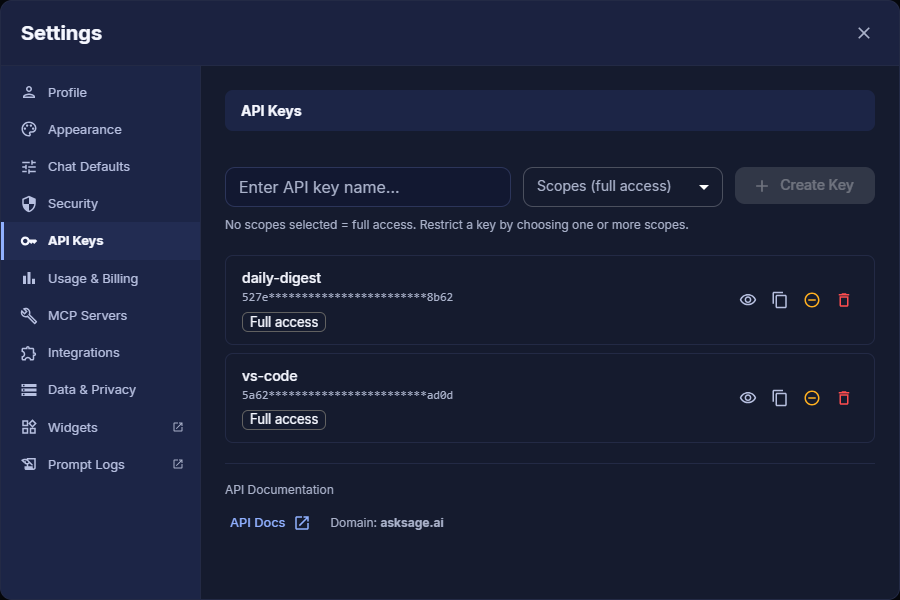Click the daily-digest key name
Viewport: 900px width, 600px height.
(281, 278)
